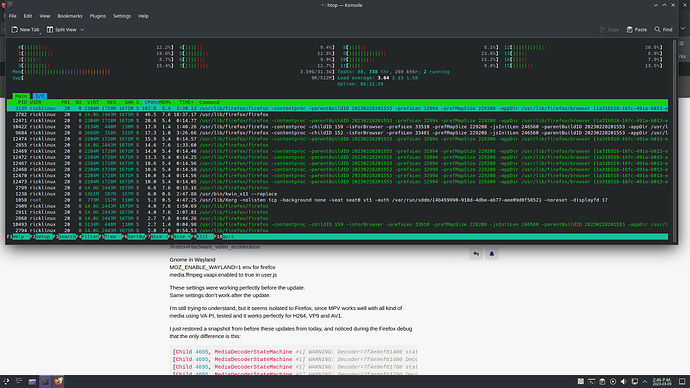Sort by the MEM% column header
This screenshot has width=690, height=388.
pos(164,102)
